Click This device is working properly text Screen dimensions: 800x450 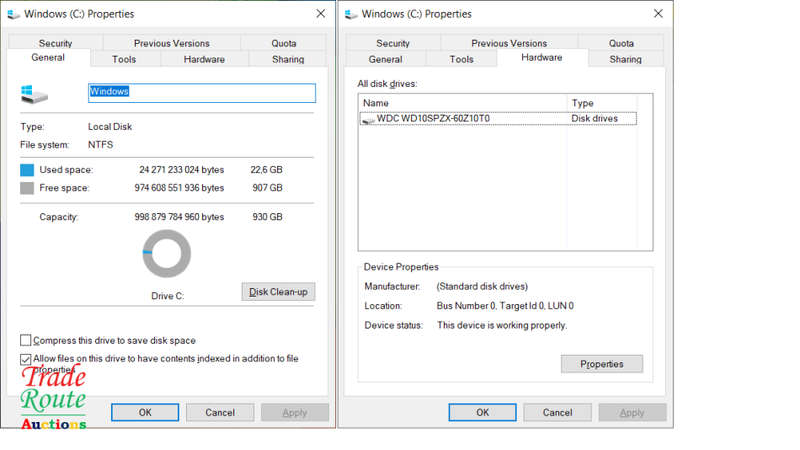pos(502,326)
